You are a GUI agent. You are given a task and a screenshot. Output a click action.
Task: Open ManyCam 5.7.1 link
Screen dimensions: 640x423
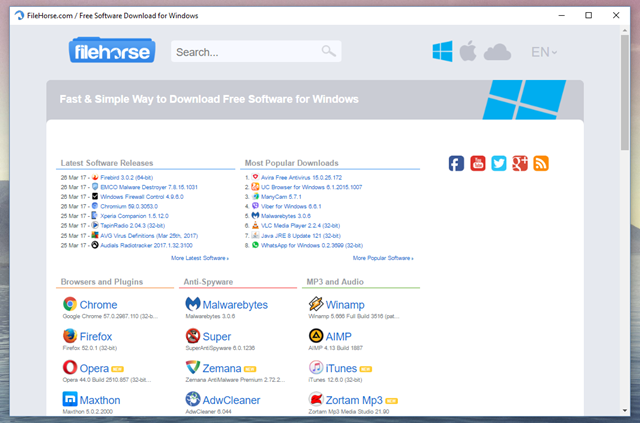[x=281, y=197]
